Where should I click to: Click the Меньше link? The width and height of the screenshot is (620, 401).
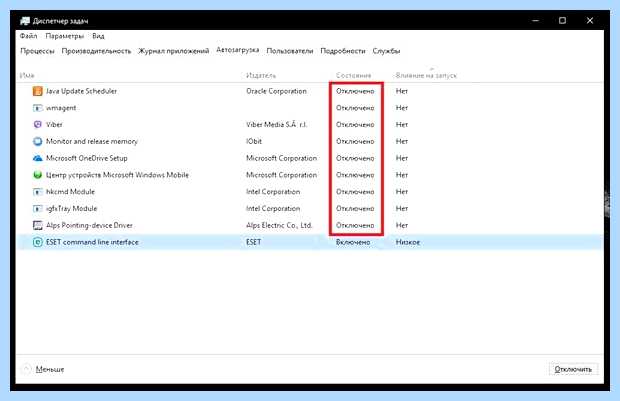point(50,369)
